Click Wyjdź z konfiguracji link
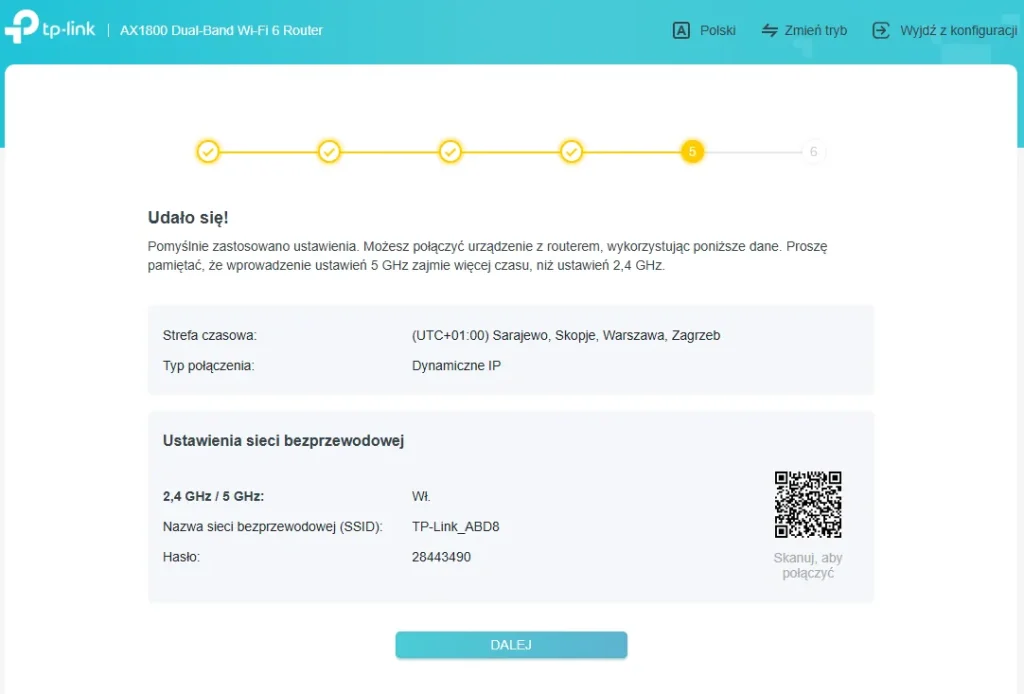Image resolution: width=1024 pixels, height=694 pixels. (x=959, y=31)
